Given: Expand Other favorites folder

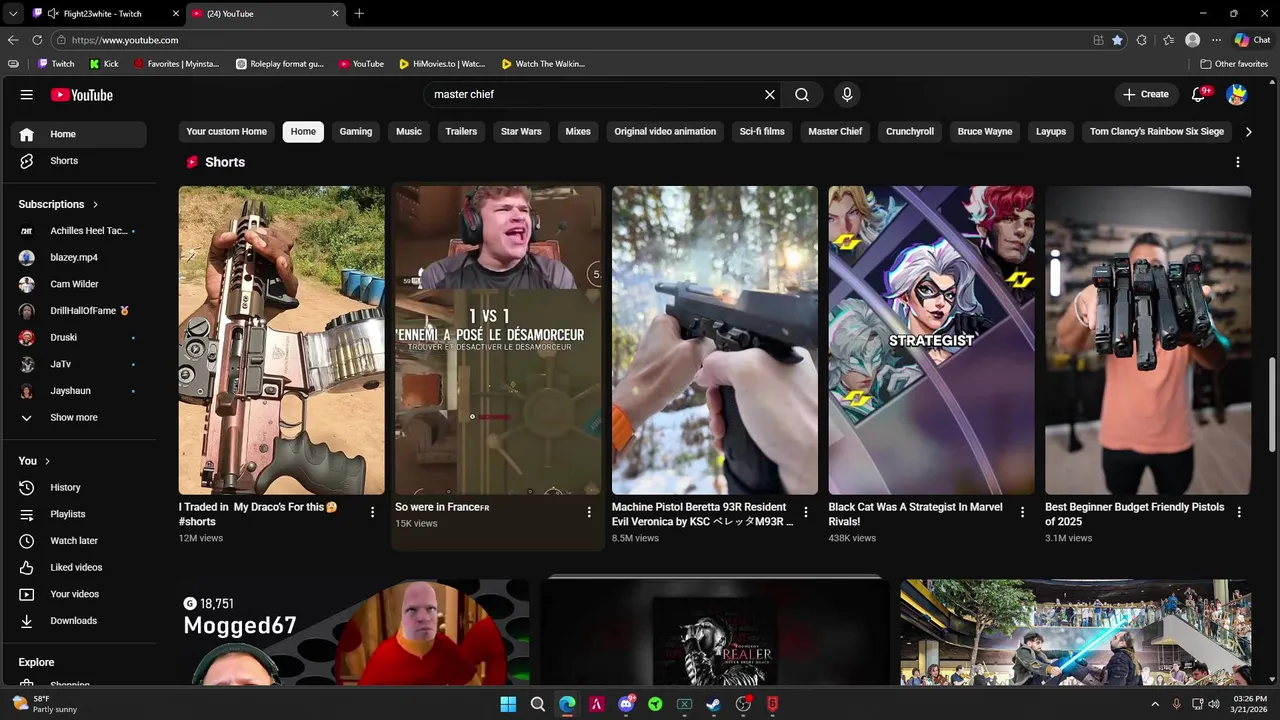Looking at the screenshot, I should coord(1234,64).
